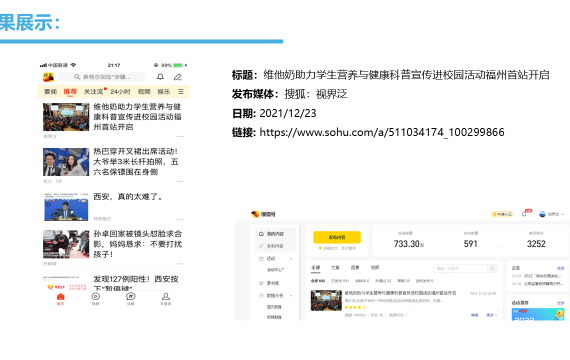Open the hamburger channel list in the phone app
Image resolution: width=570 pixels, height=360 pixels.
pos(181,92)
